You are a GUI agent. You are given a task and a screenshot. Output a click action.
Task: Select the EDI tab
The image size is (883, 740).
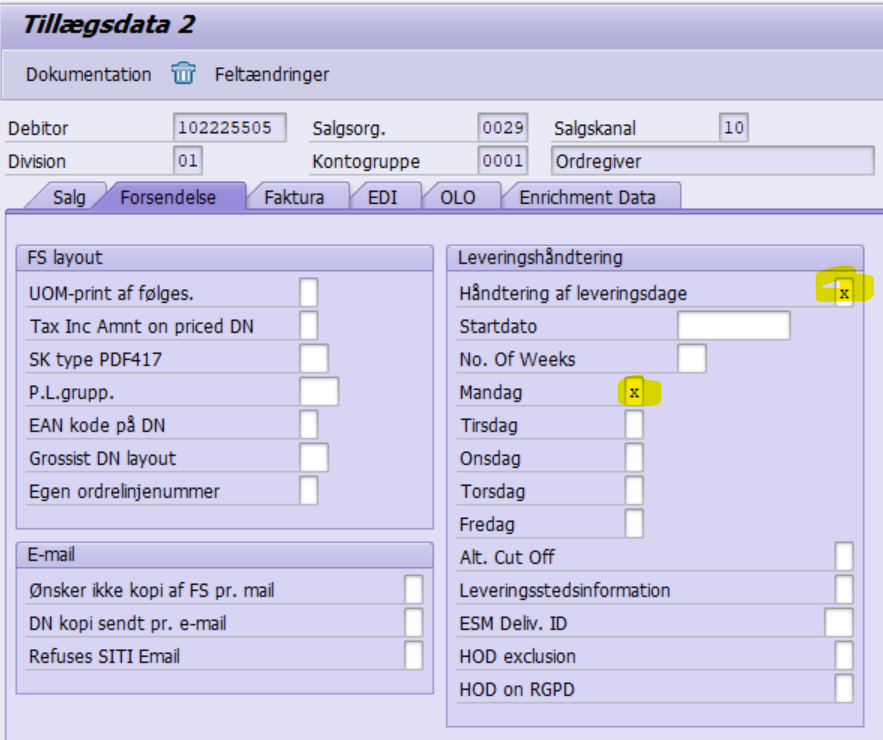pyautogui.click(x=382, y=197)
